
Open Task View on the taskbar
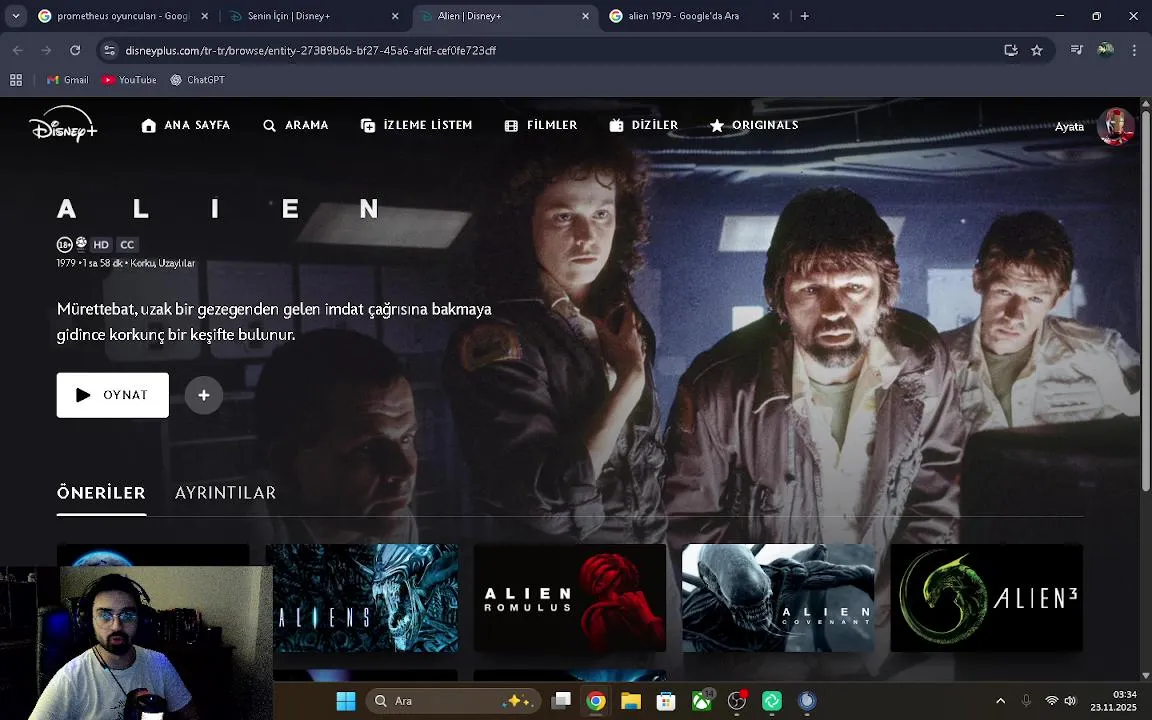[x=562, y=701]
